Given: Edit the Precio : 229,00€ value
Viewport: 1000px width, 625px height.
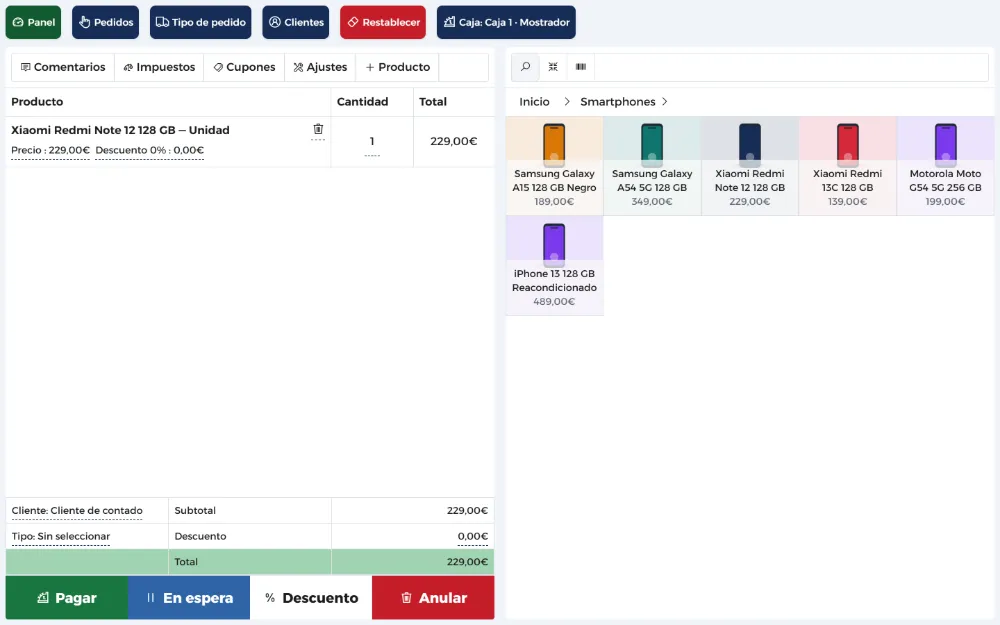Looking at the screenshot, I should pyautogui.click(x=50, y=151).
